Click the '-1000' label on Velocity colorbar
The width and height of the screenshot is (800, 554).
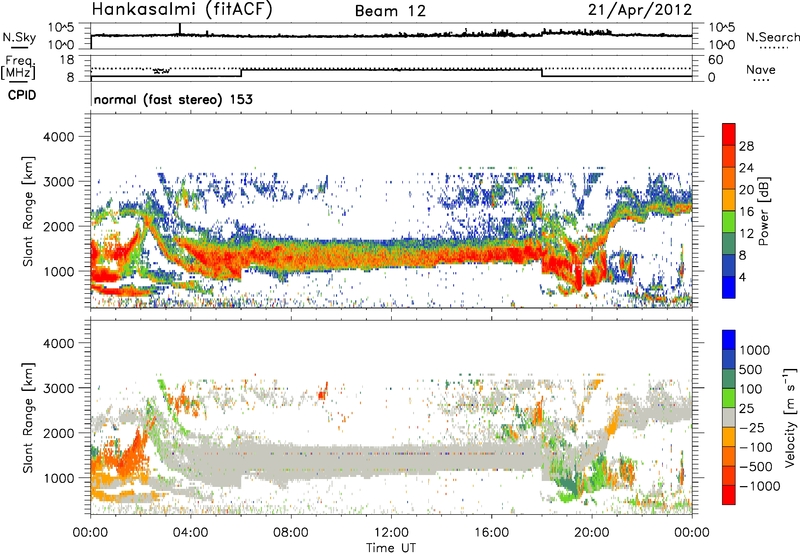pos(760,486)
